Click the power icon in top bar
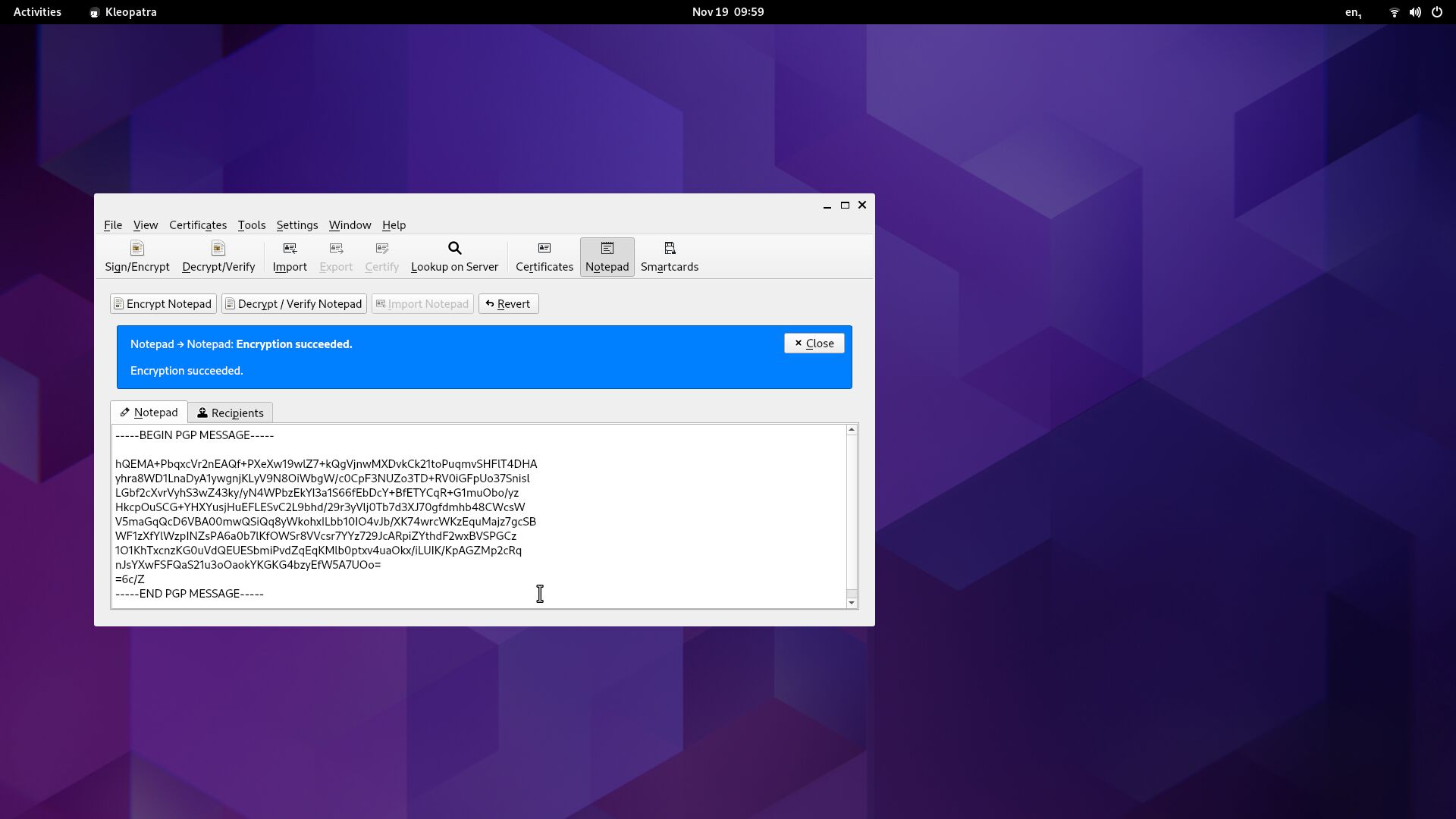 point(1436,12)
